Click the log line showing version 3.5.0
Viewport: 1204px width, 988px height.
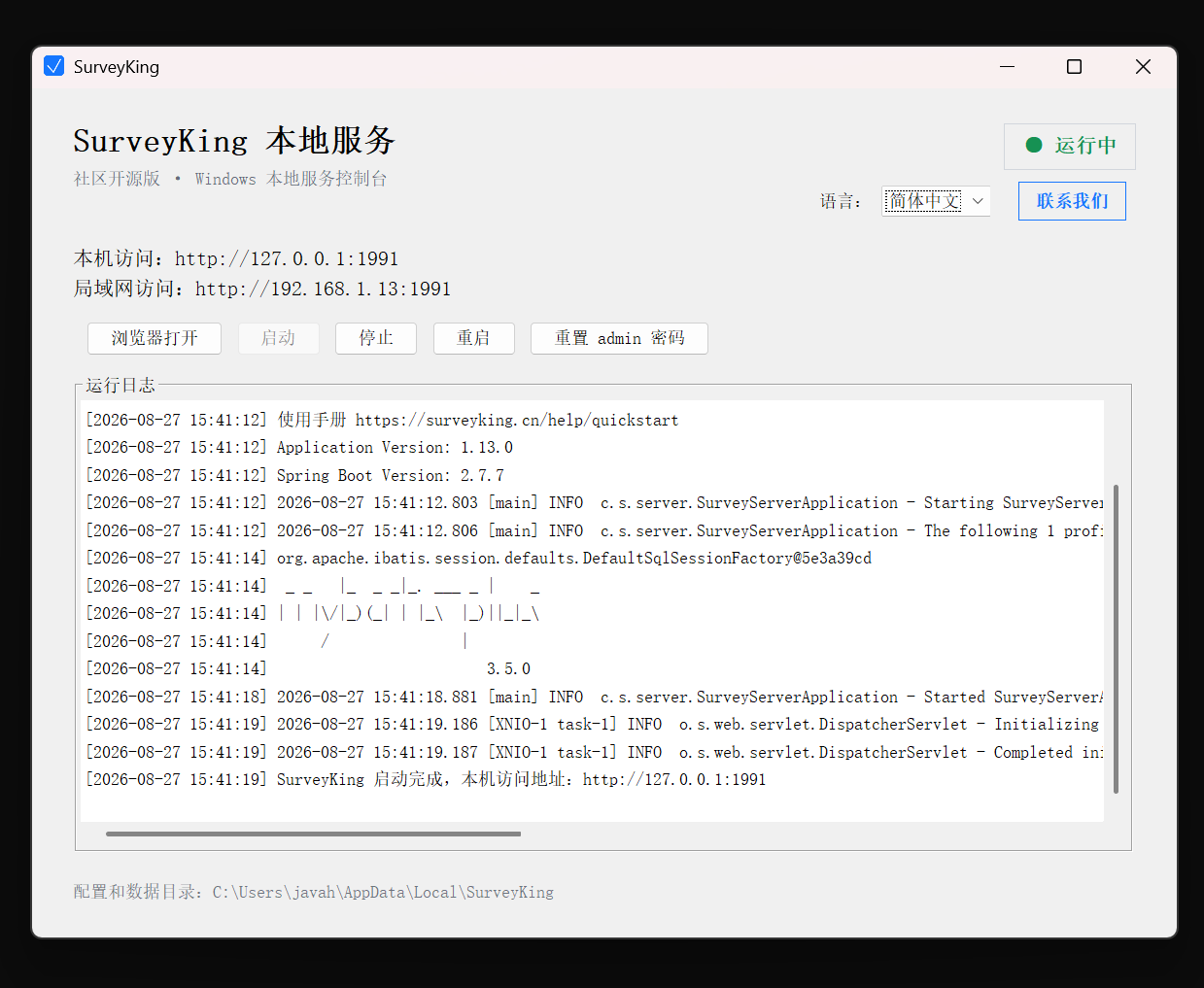308,668
